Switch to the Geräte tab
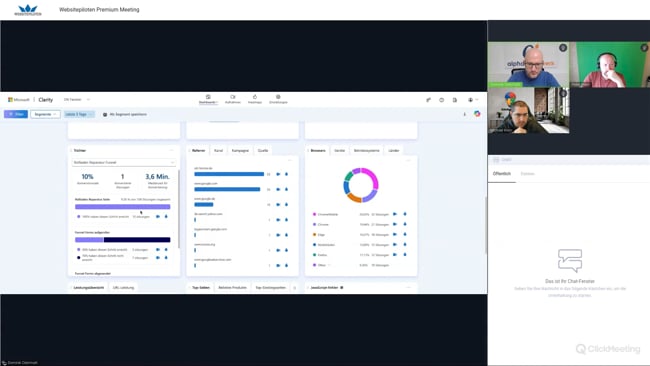The height and width of the screenshot is (366, 650). tap(340, 150)
